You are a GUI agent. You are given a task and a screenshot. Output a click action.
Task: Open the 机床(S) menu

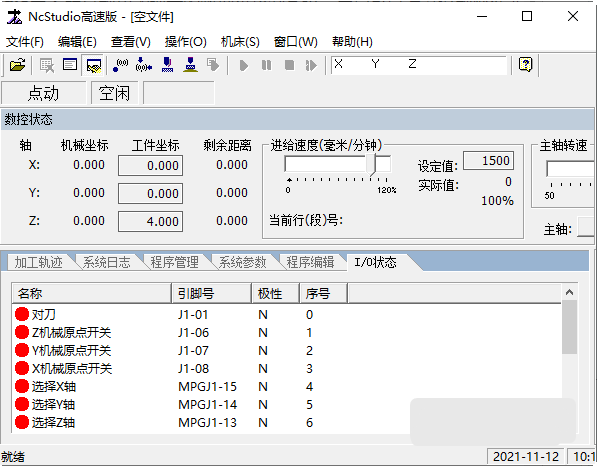point(240,41)
